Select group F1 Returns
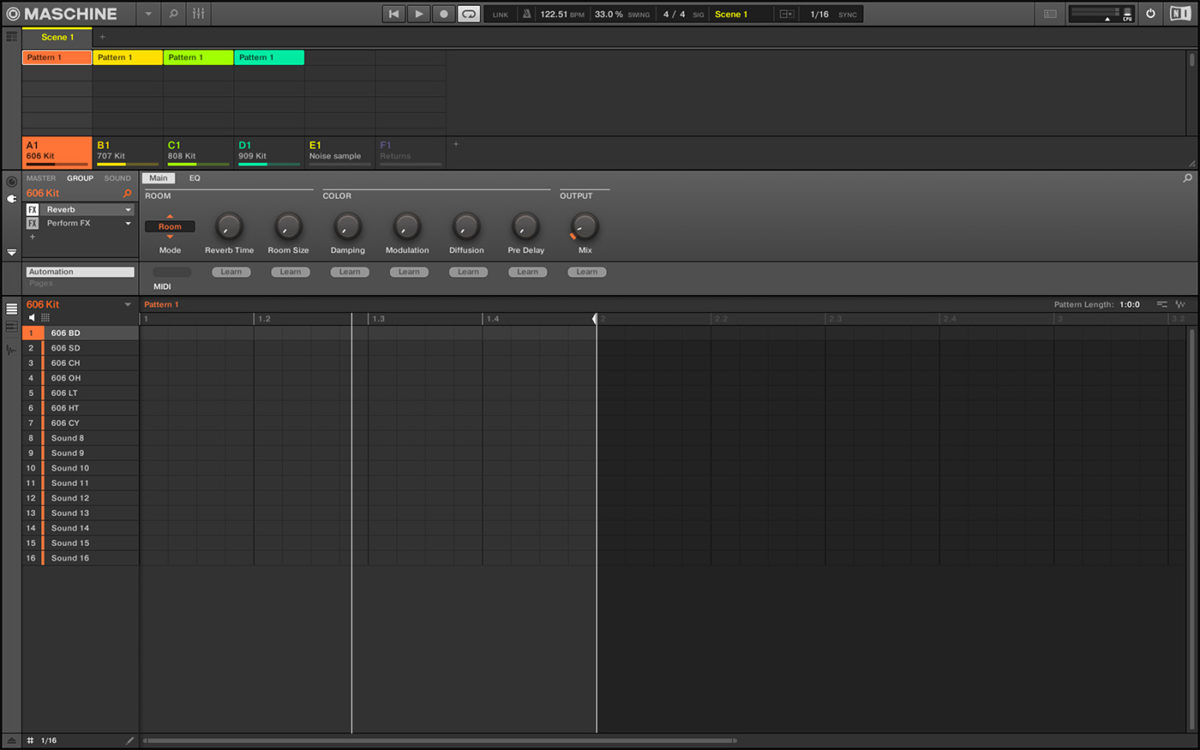Image resolution: width=1200 pixels, height=750 pixels. (x=410, y=151)
